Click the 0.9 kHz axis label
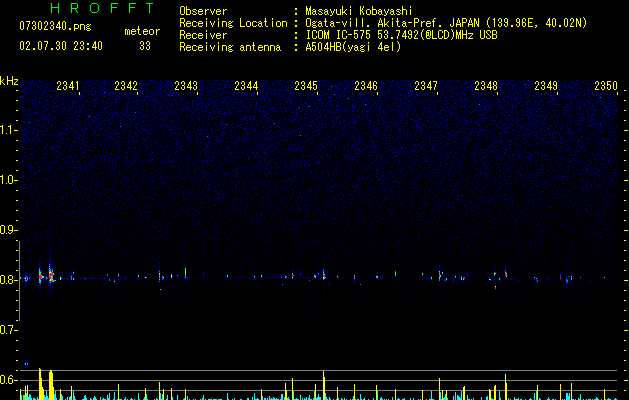The height and width of the screenshot is (400, 629). point(8,230)
